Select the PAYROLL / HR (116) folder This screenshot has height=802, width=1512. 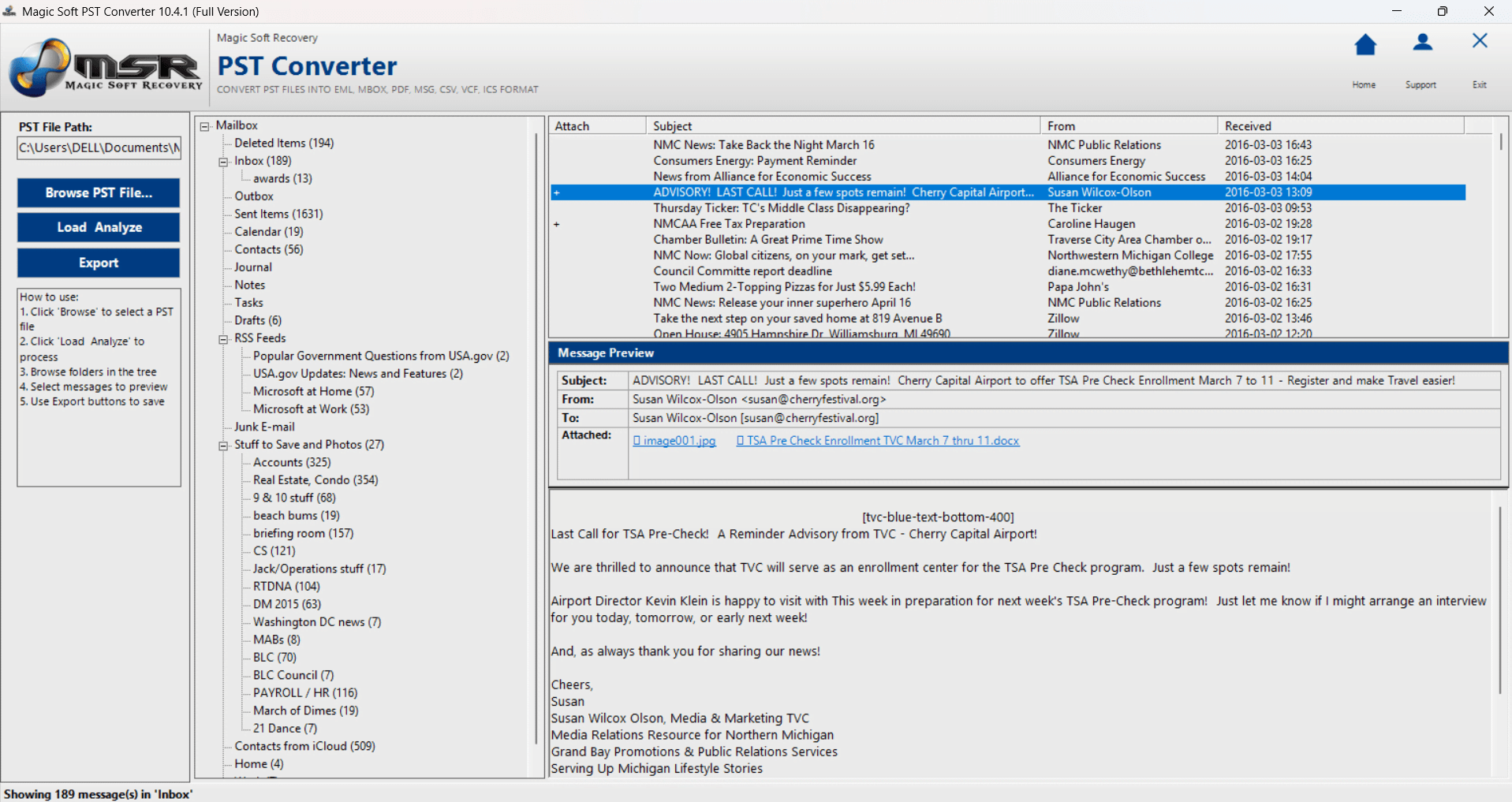[305, 693]
